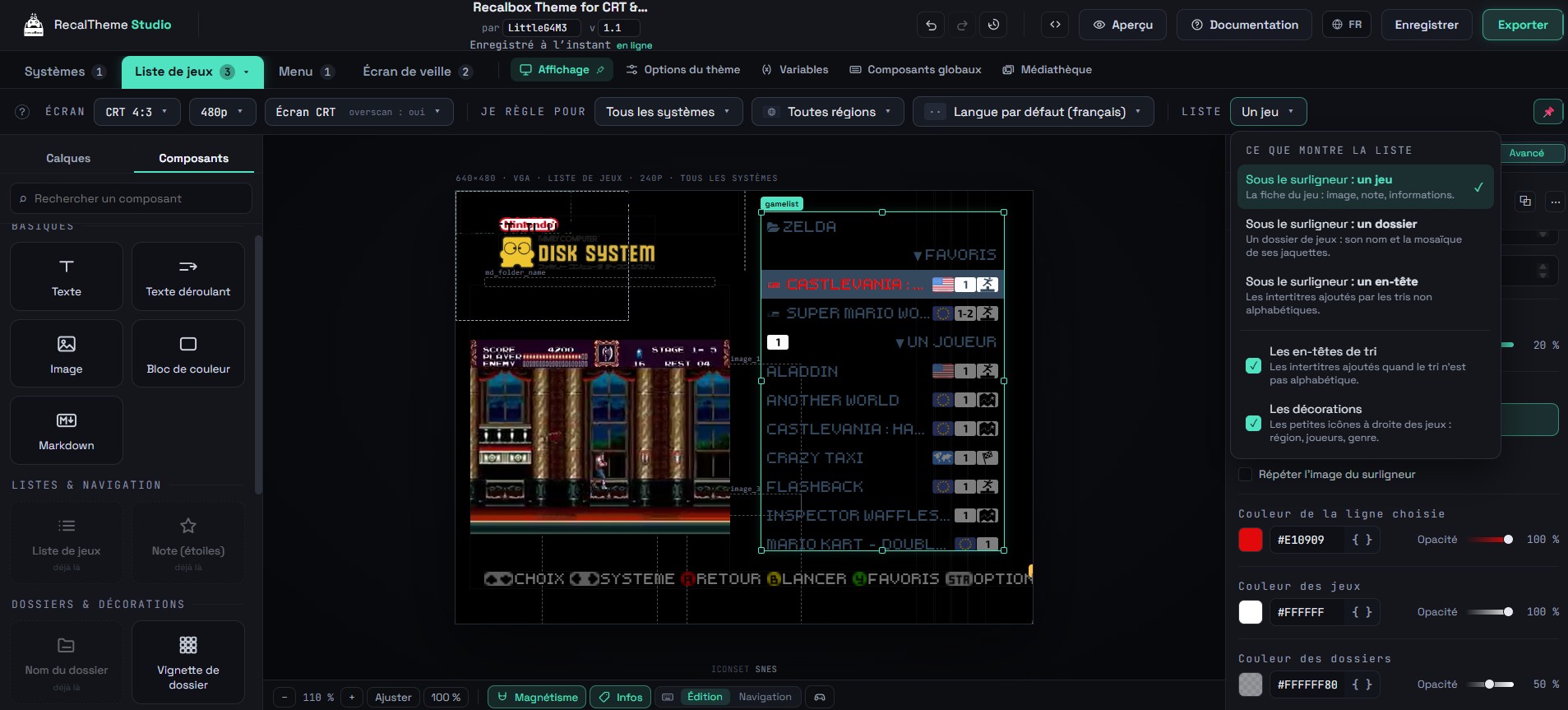This screenshot has width=1568, height=710.
Task: Click the Note (étoiles) component tile
Action: (188, 543)
